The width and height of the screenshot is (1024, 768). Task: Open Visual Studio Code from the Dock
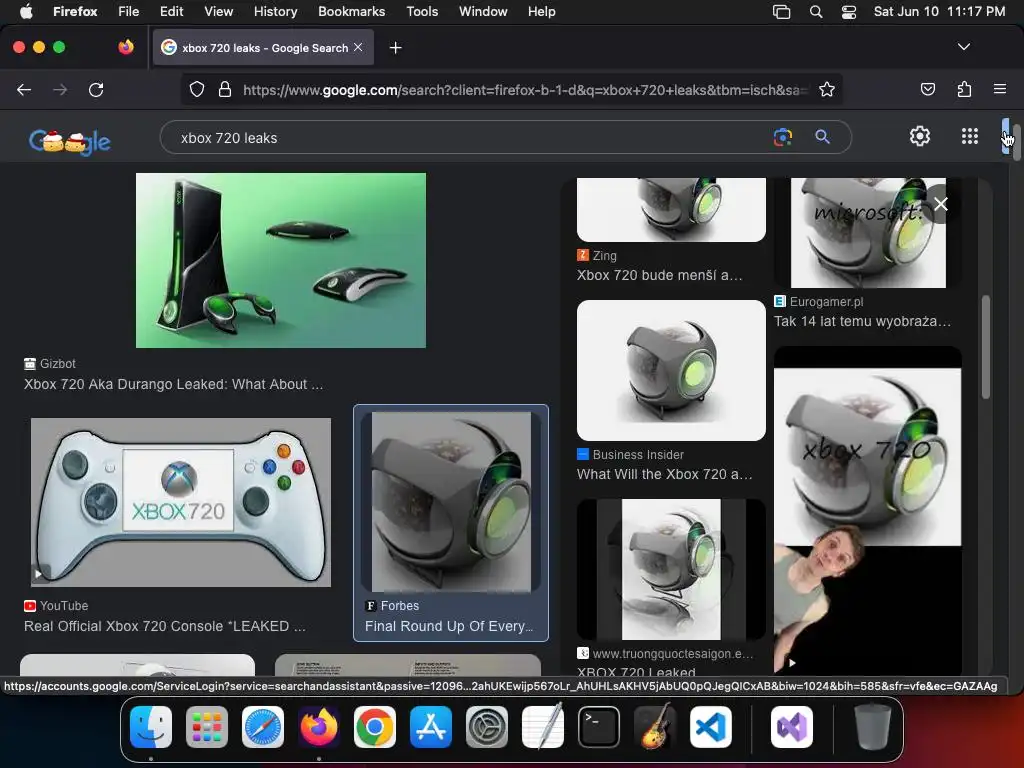pyautogui.click(x=711, y=727)
